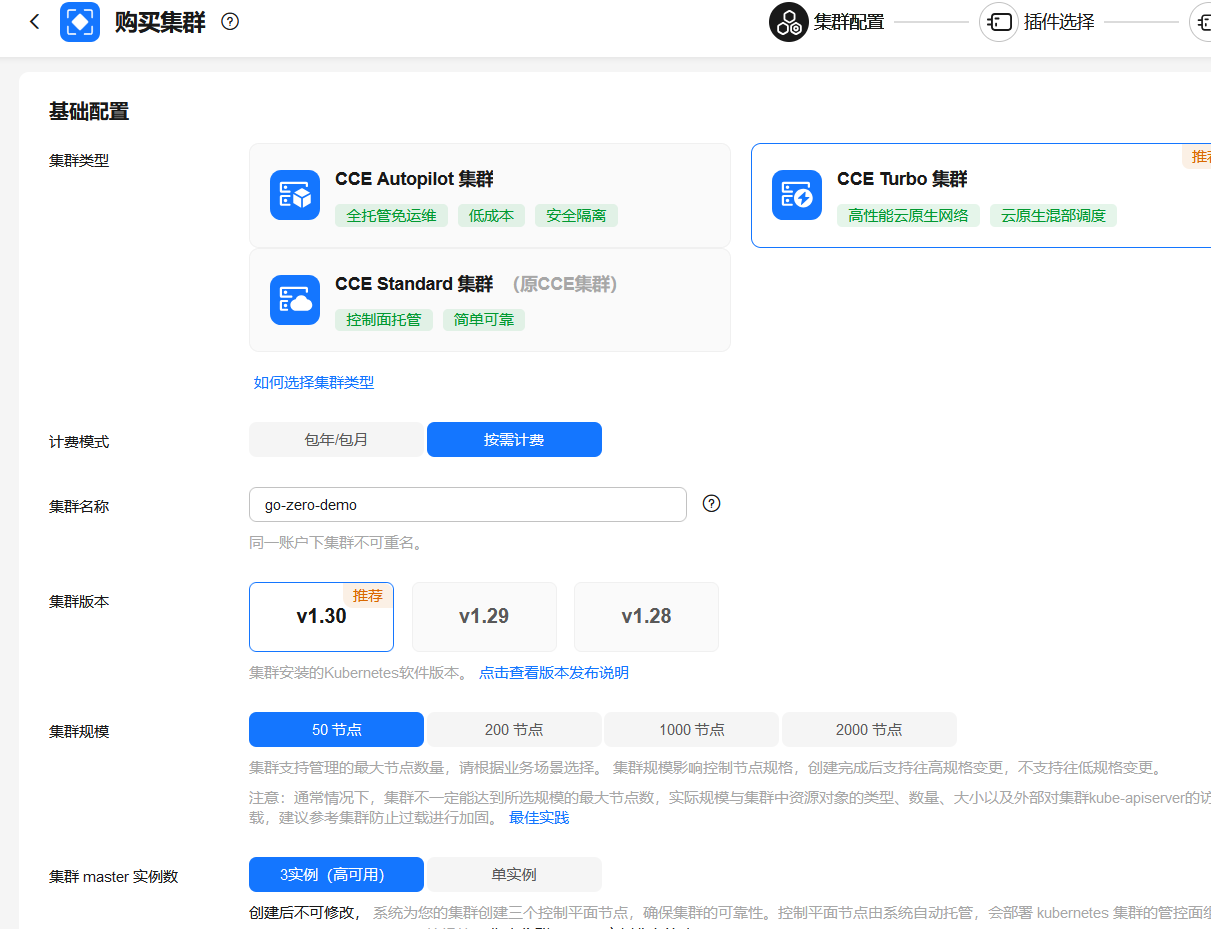Viewport: 1211px width, 929px height.
Task: Select cluster version v1.28
Action: pyautogui.click(x=646, y=616)
